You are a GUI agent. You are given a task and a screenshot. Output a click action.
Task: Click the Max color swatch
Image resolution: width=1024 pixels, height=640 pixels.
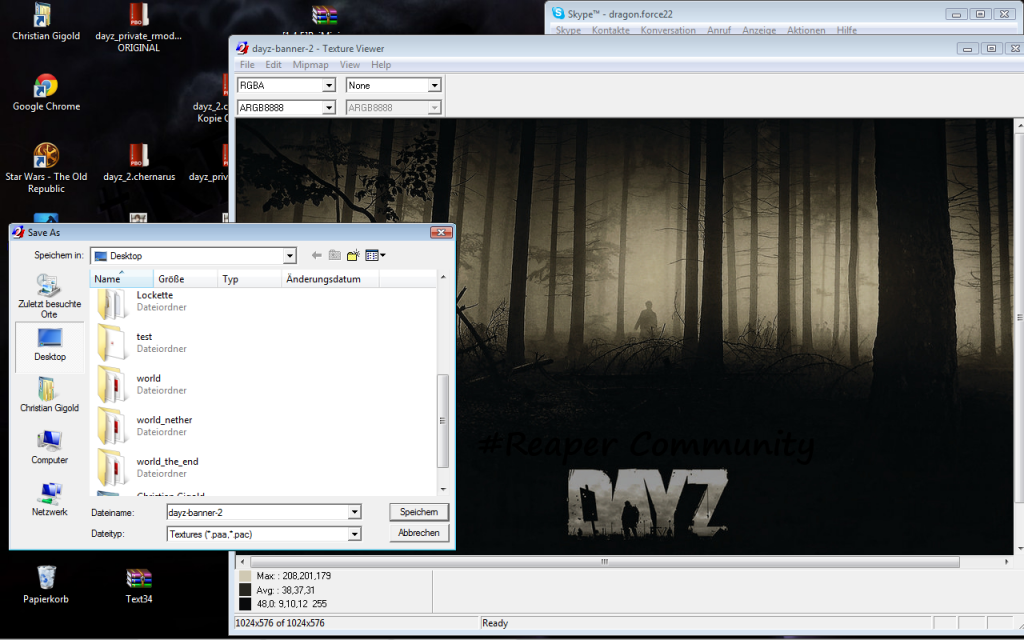pyautogui.click(x=245, y=576)
